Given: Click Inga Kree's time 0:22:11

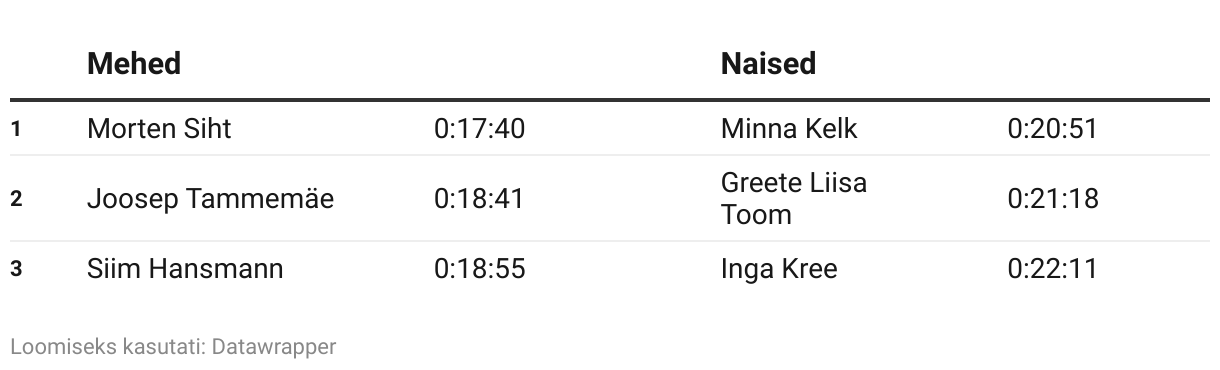Looking at the screenshot, I should [1053, 269].
